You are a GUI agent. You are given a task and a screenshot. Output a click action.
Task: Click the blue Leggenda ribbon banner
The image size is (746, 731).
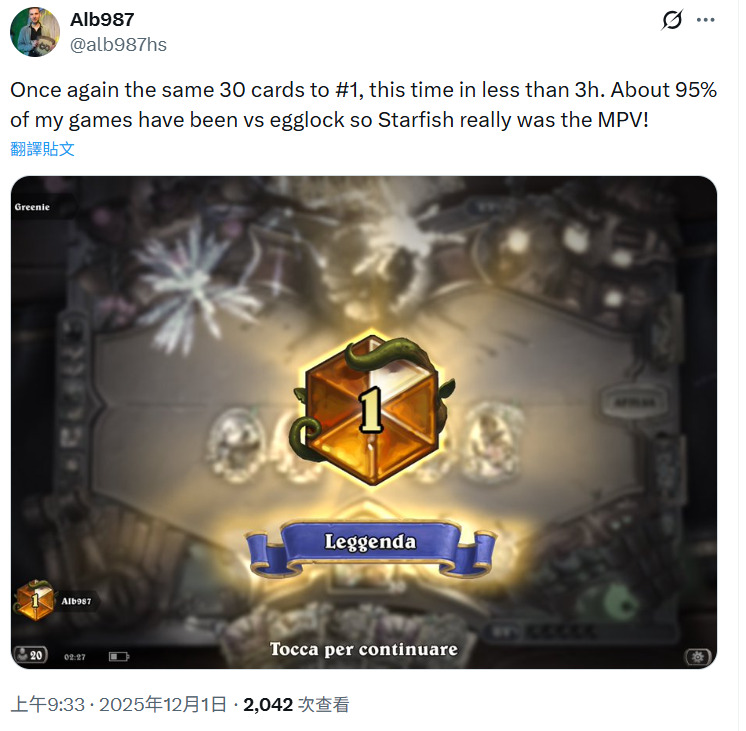pos(371,547)
